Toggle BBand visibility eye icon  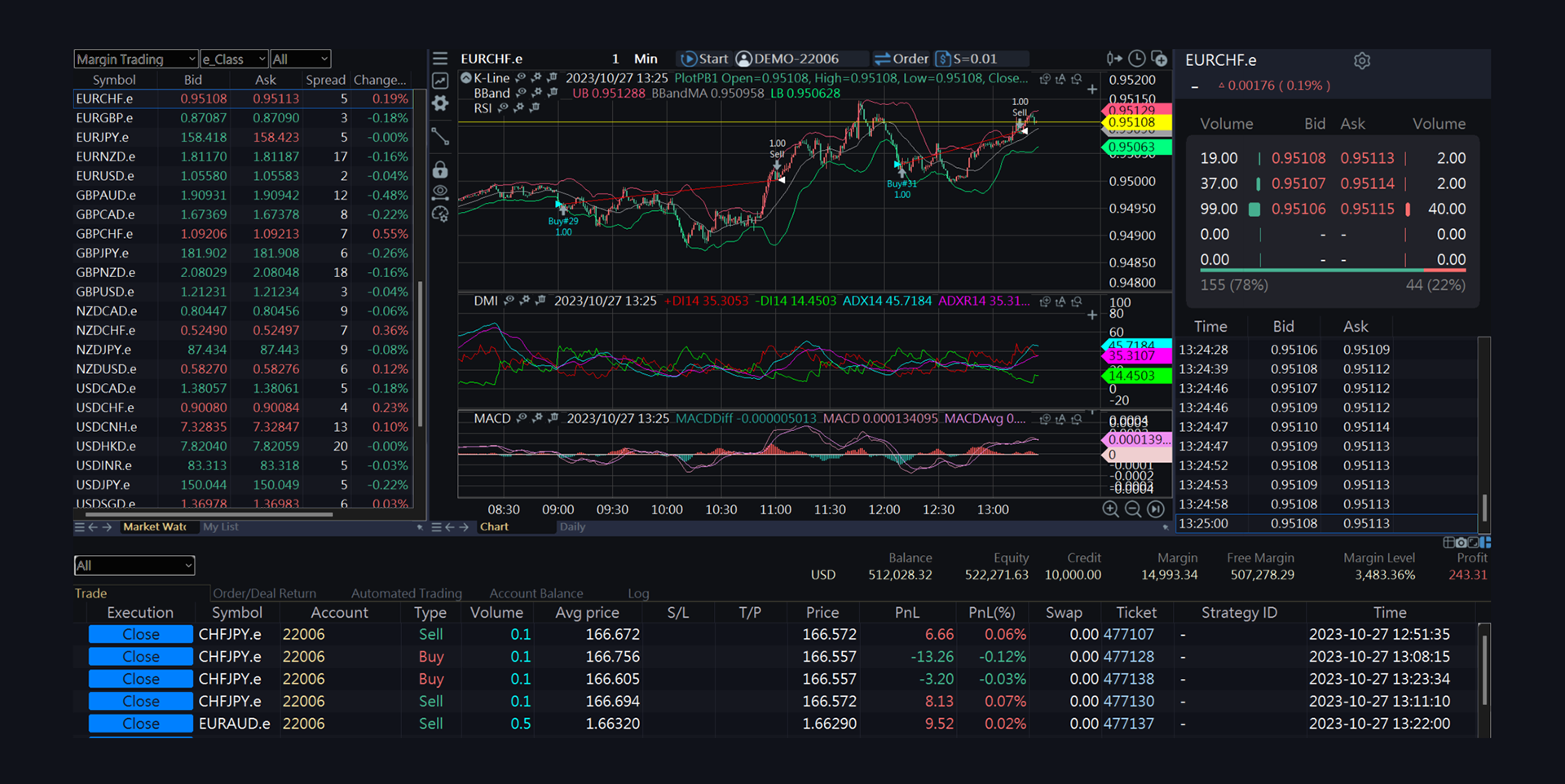521,93
